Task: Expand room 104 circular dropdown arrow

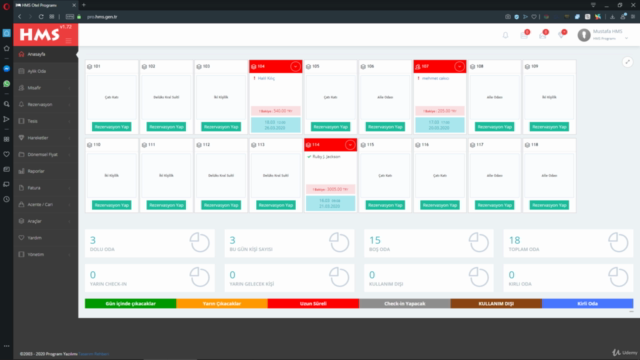Action: pos(295,67)
